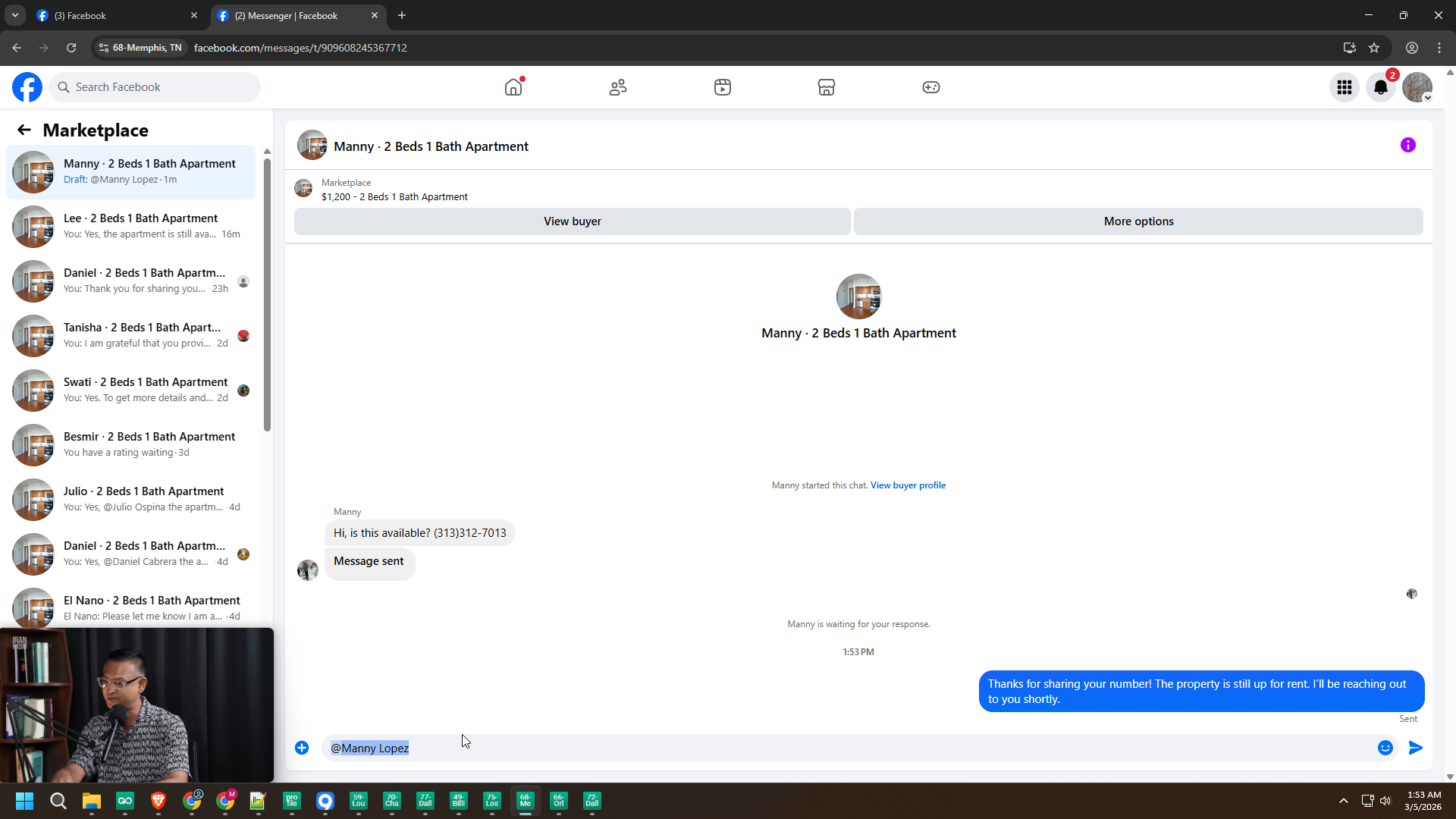Open the Facebook menu grid icon
The image size is (1456, 819).
click(1345, 87)
